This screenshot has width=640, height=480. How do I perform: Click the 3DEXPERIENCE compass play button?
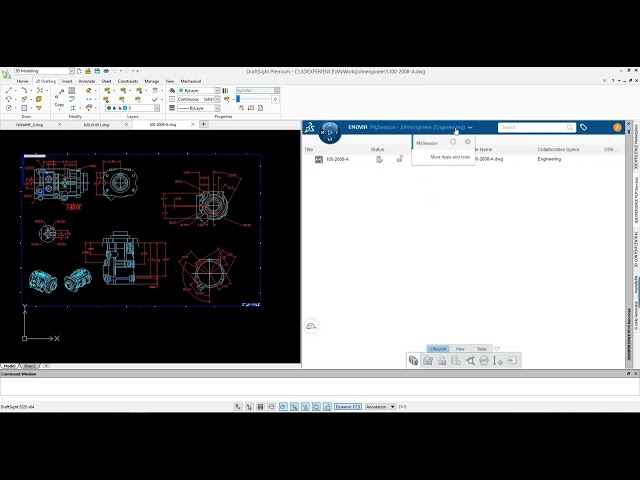330,132
